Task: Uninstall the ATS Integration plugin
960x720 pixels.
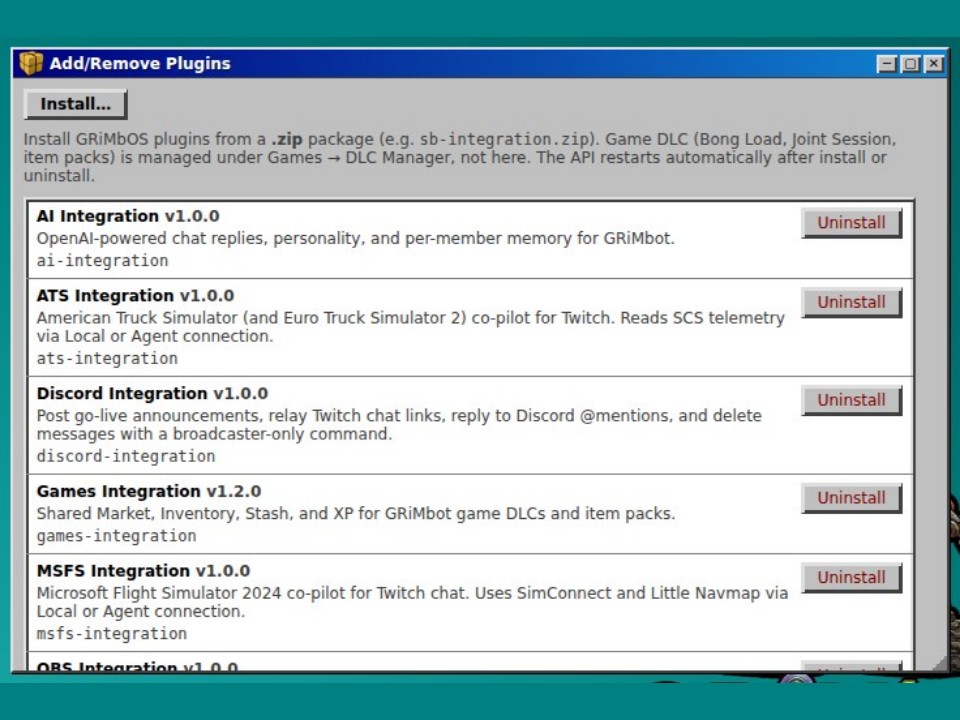Action: (x=852, y=302)
